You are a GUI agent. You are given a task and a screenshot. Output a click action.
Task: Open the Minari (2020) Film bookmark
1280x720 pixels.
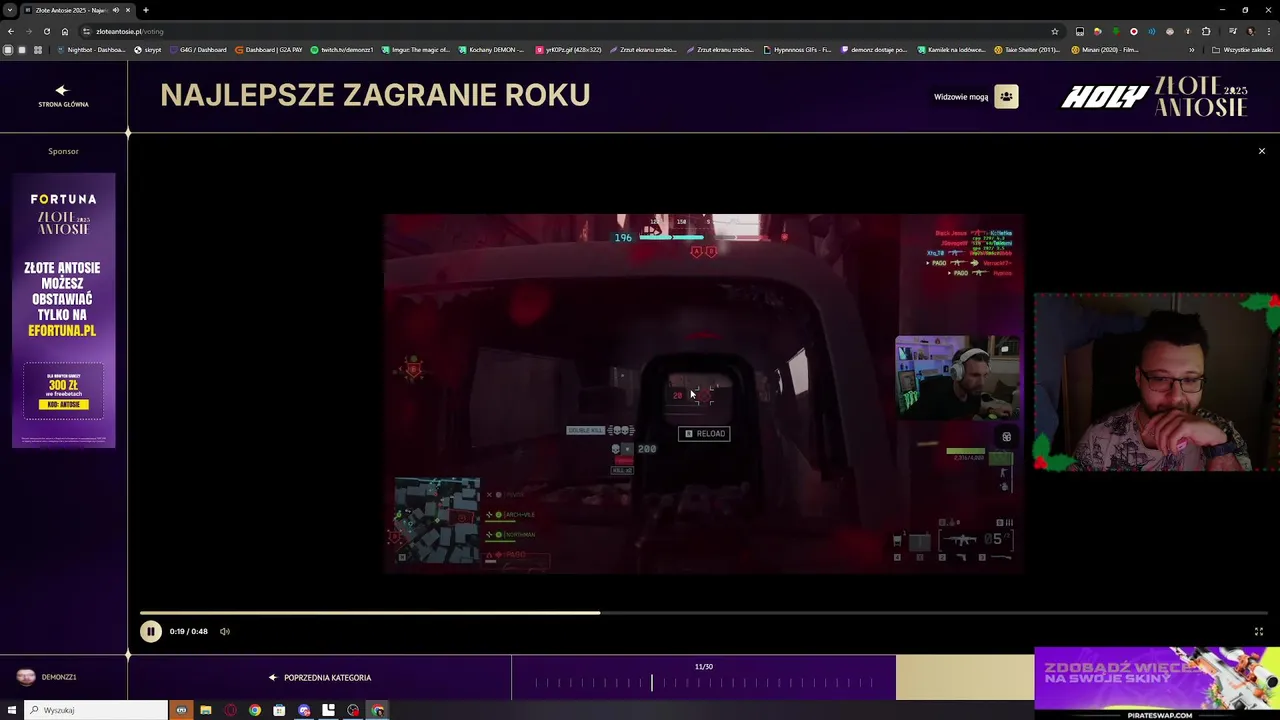point(1105,49)
